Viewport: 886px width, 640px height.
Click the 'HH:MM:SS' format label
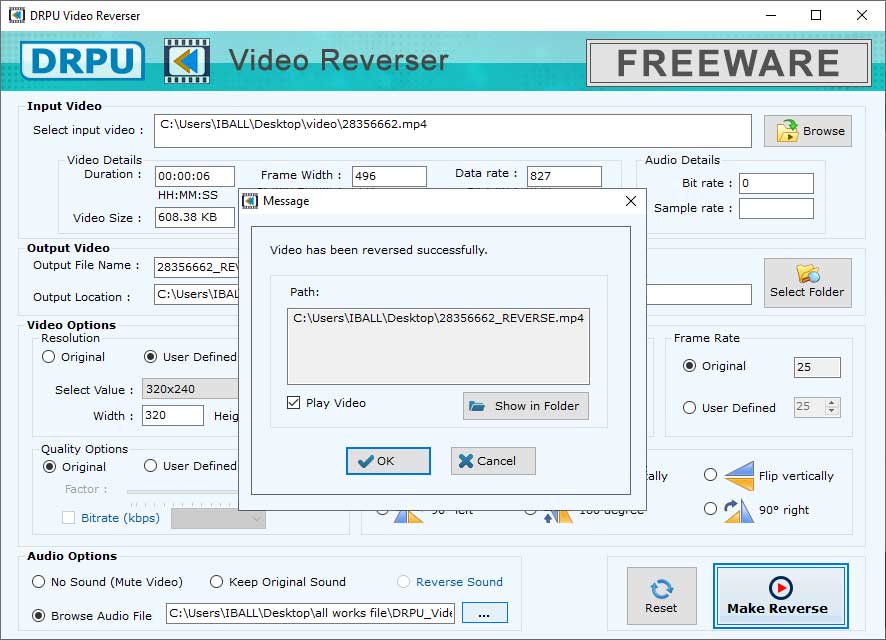tap(188, 195)
